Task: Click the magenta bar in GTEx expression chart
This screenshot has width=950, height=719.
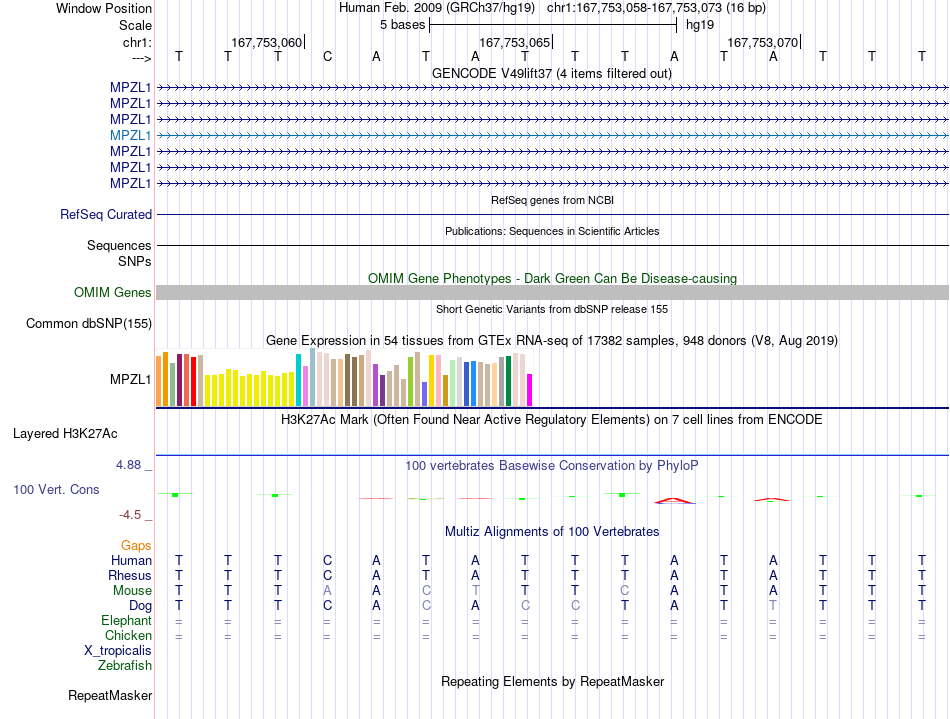Action: point(530,390)
